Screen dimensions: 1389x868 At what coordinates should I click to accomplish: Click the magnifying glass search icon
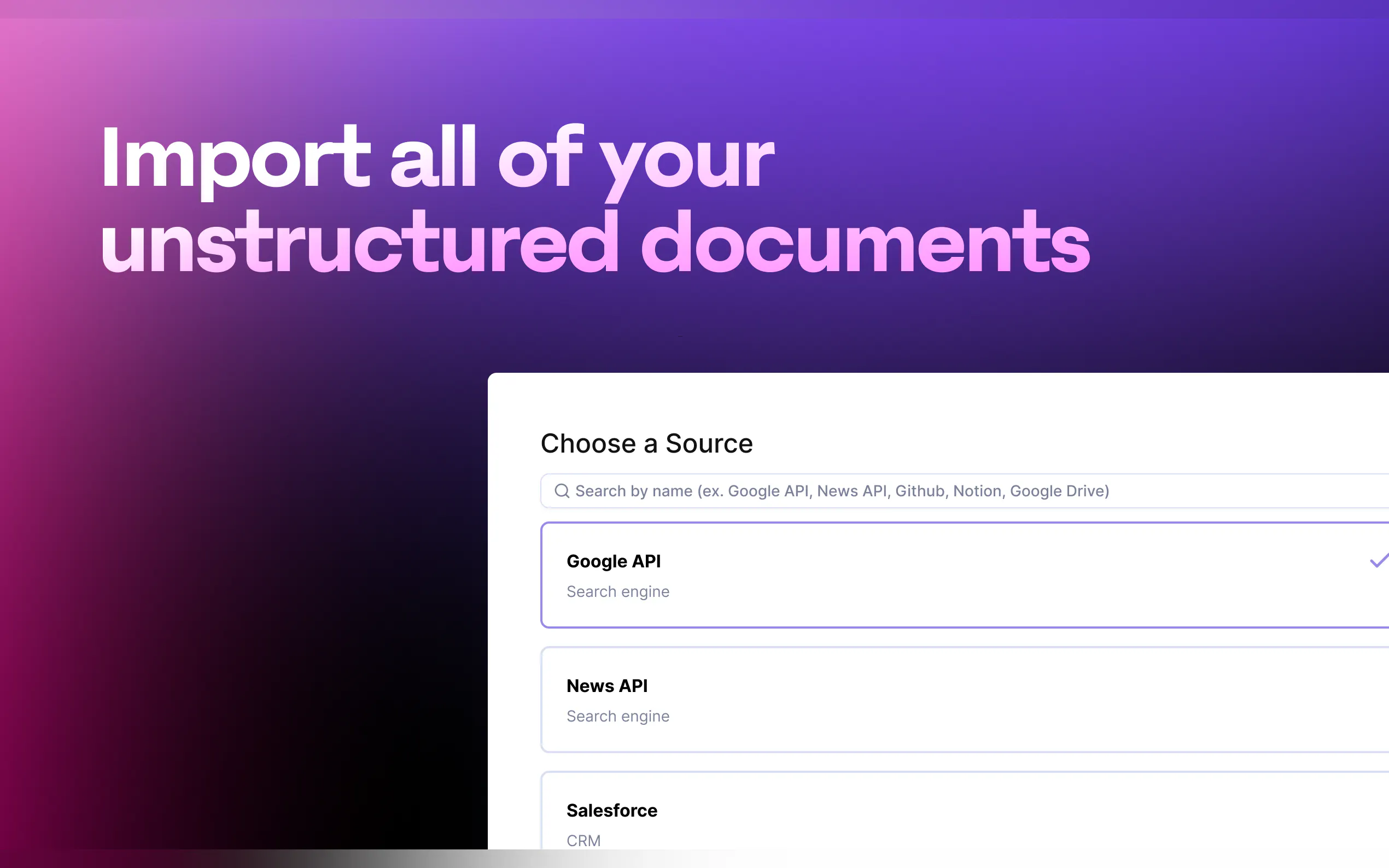pos(562,491)
